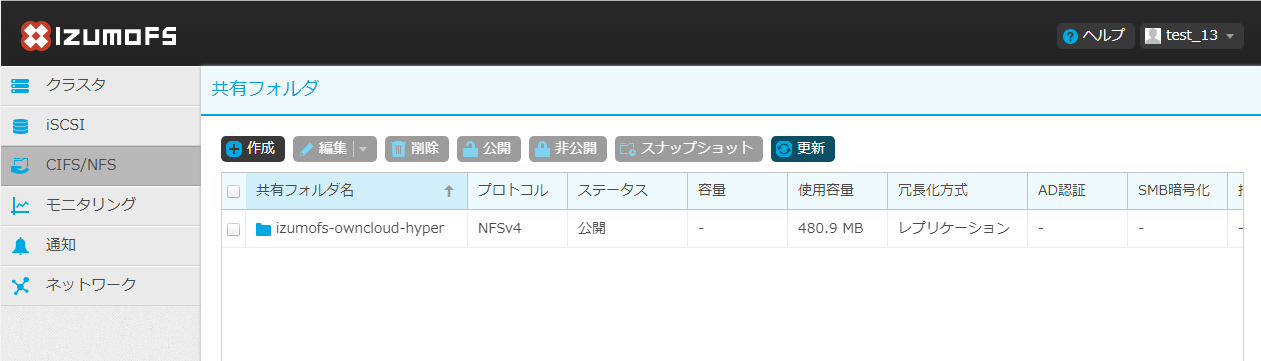Click the ヘルプ help button
This screenshot has width=1261, height=361.
click(x=1095, y=36)
